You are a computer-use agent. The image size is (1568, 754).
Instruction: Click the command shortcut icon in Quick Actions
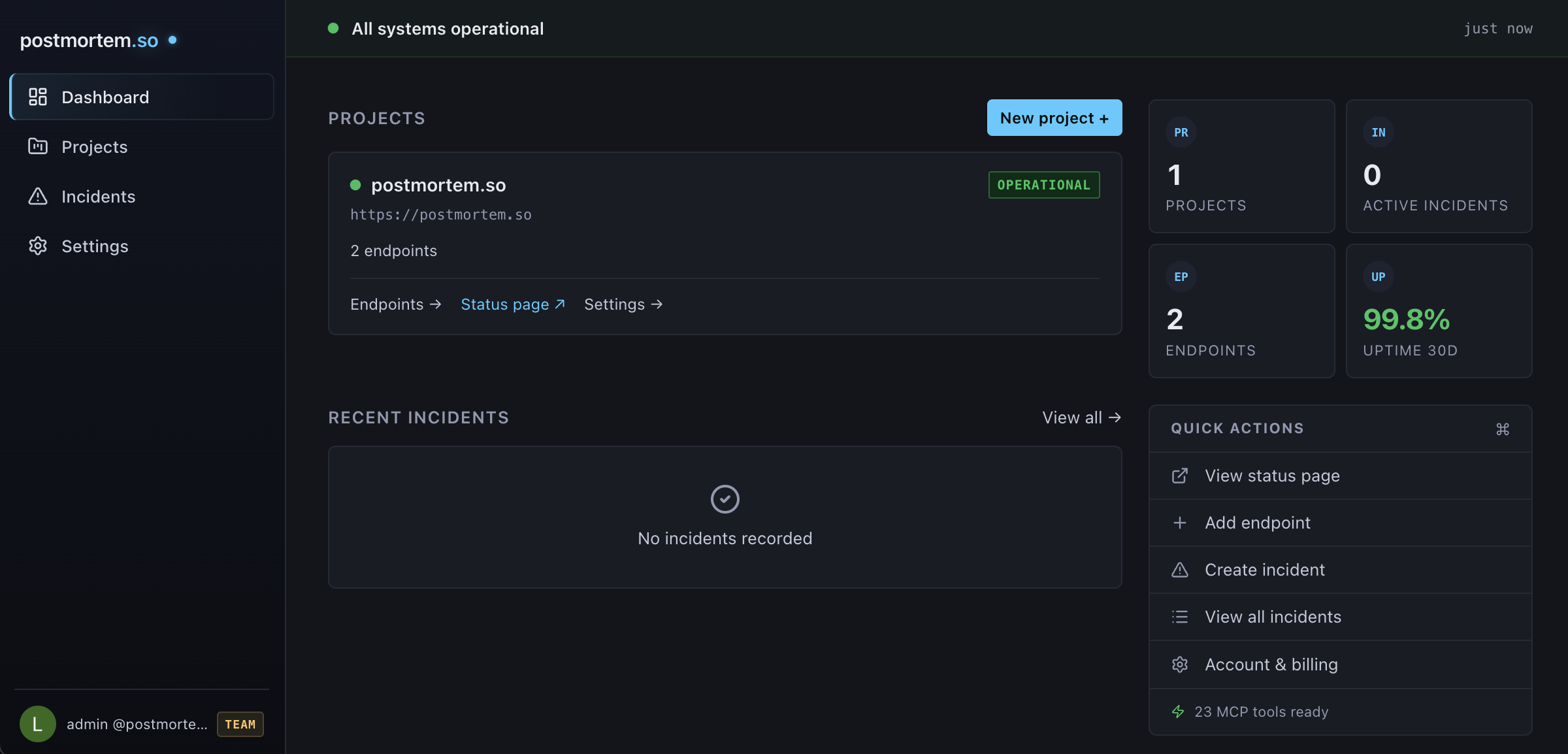tap(1503, 429)
